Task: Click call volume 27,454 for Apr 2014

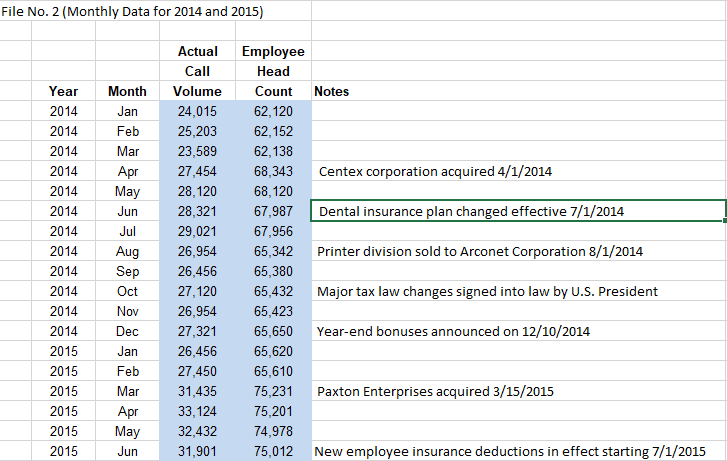Action: (x=197, y=171)
